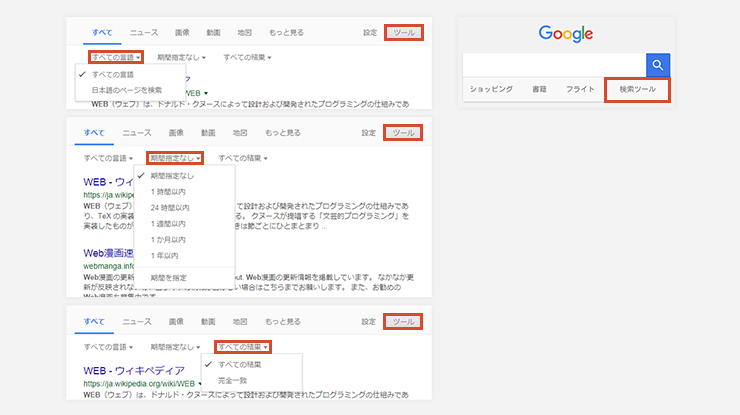Filter results to 1 週間以内
Image resolution: width=740 pixels, height=415 pixels.
tap(168, 224)
